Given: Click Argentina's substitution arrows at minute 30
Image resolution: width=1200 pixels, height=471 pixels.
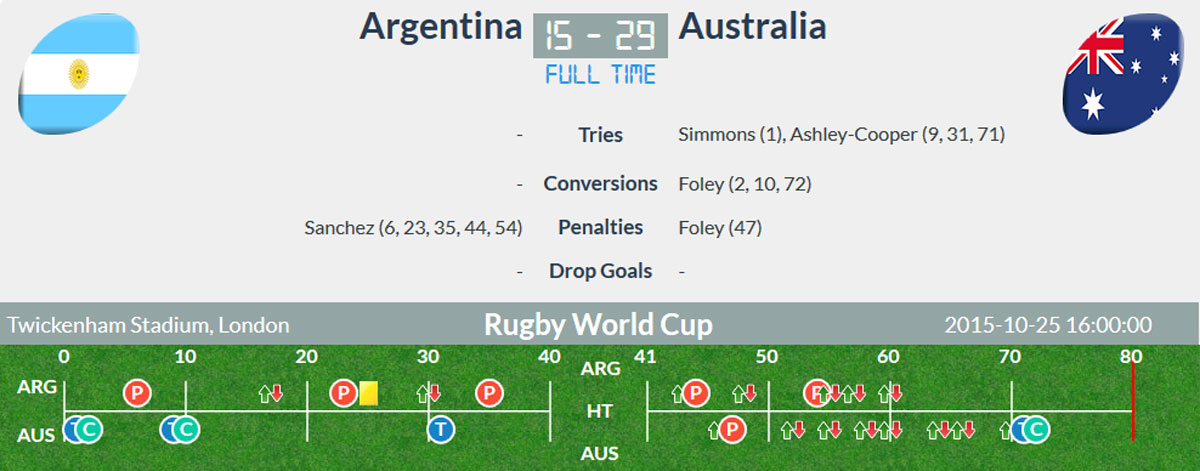Looking at the screenshot, I should coord(428,393).
